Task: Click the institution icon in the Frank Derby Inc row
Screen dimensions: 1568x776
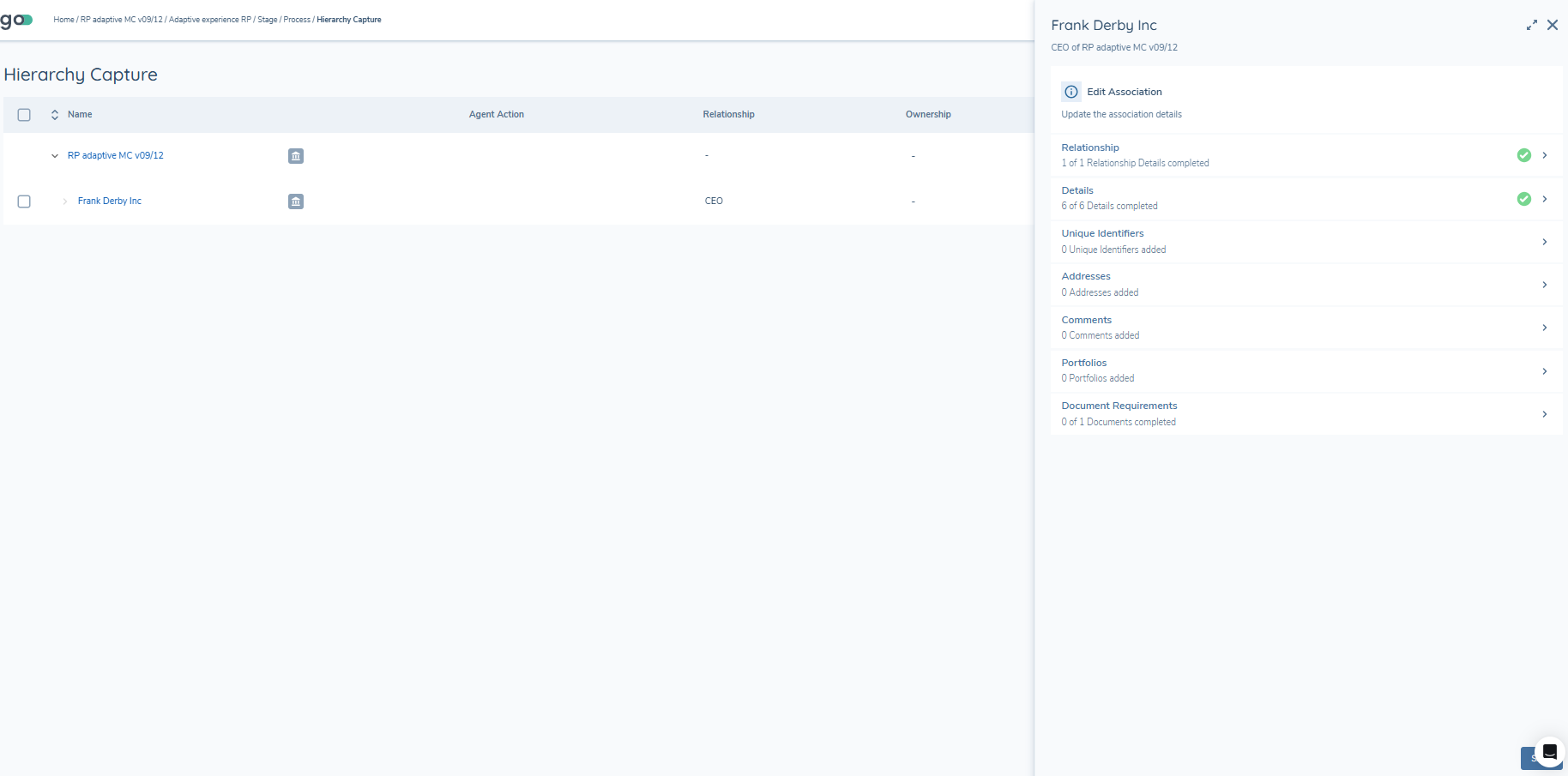Action: coord(296,202)
